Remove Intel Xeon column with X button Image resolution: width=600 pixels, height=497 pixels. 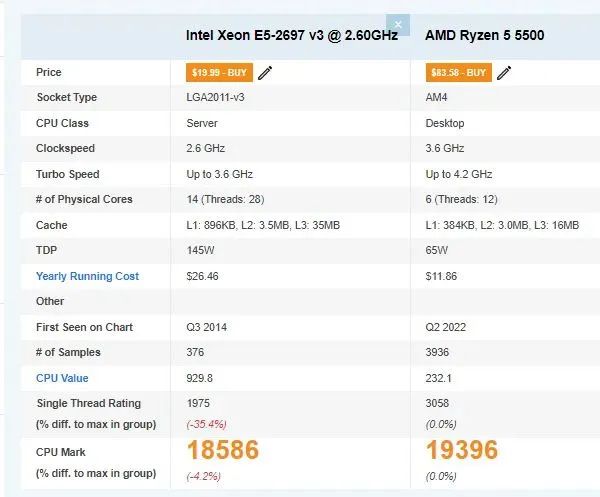398,25
